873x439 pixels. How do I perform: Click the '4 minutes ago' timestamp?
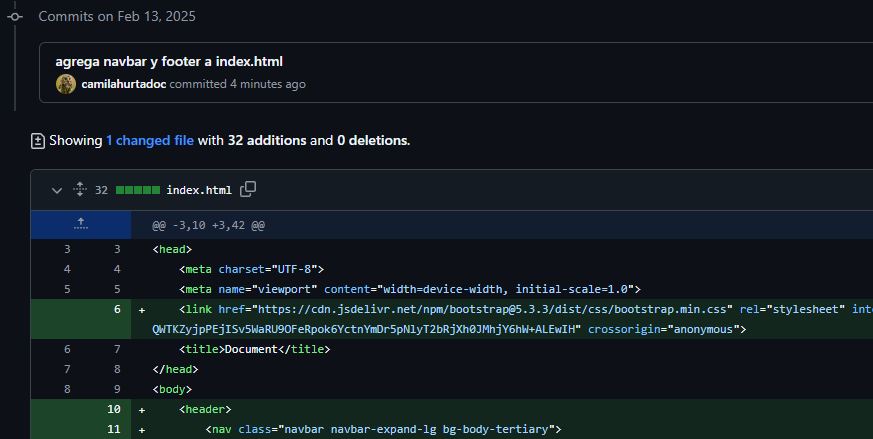[268, 84]
